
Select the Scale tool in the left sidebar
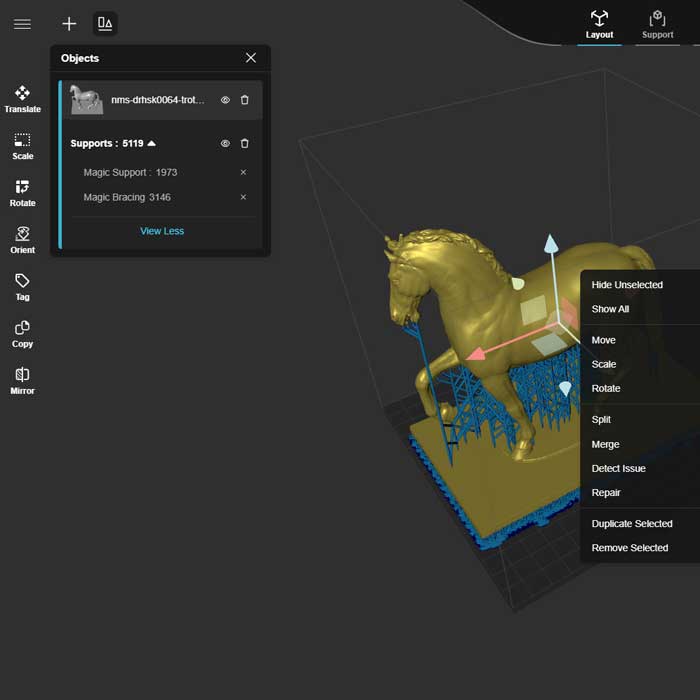(x=22, y=146)
